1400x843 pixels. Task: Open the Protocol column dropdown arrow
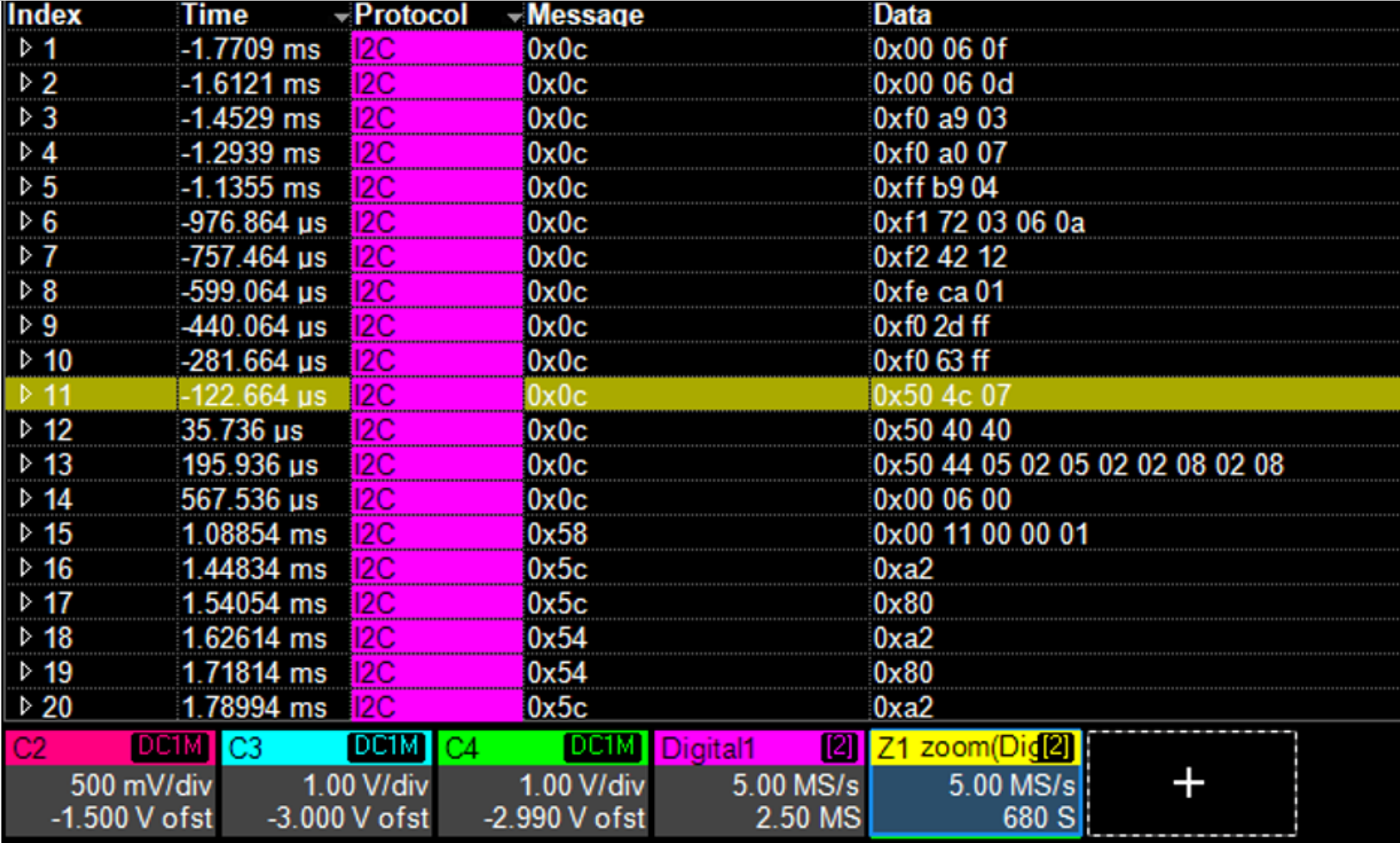pyautogui.click(x=514, y=17)
